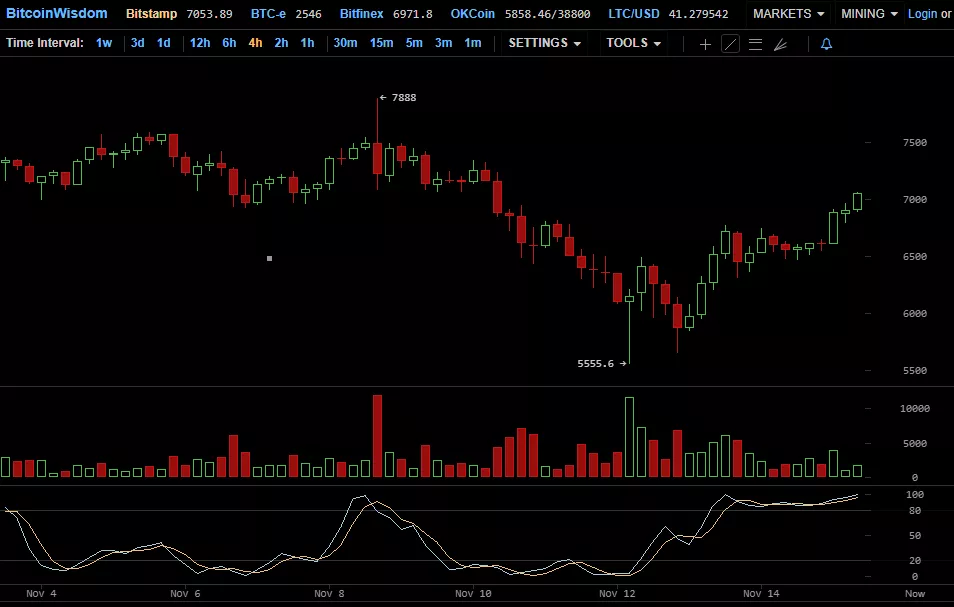Choose the fan lines drawing tool
This screenshot has width=954, height=607.
tap(781, 44)
